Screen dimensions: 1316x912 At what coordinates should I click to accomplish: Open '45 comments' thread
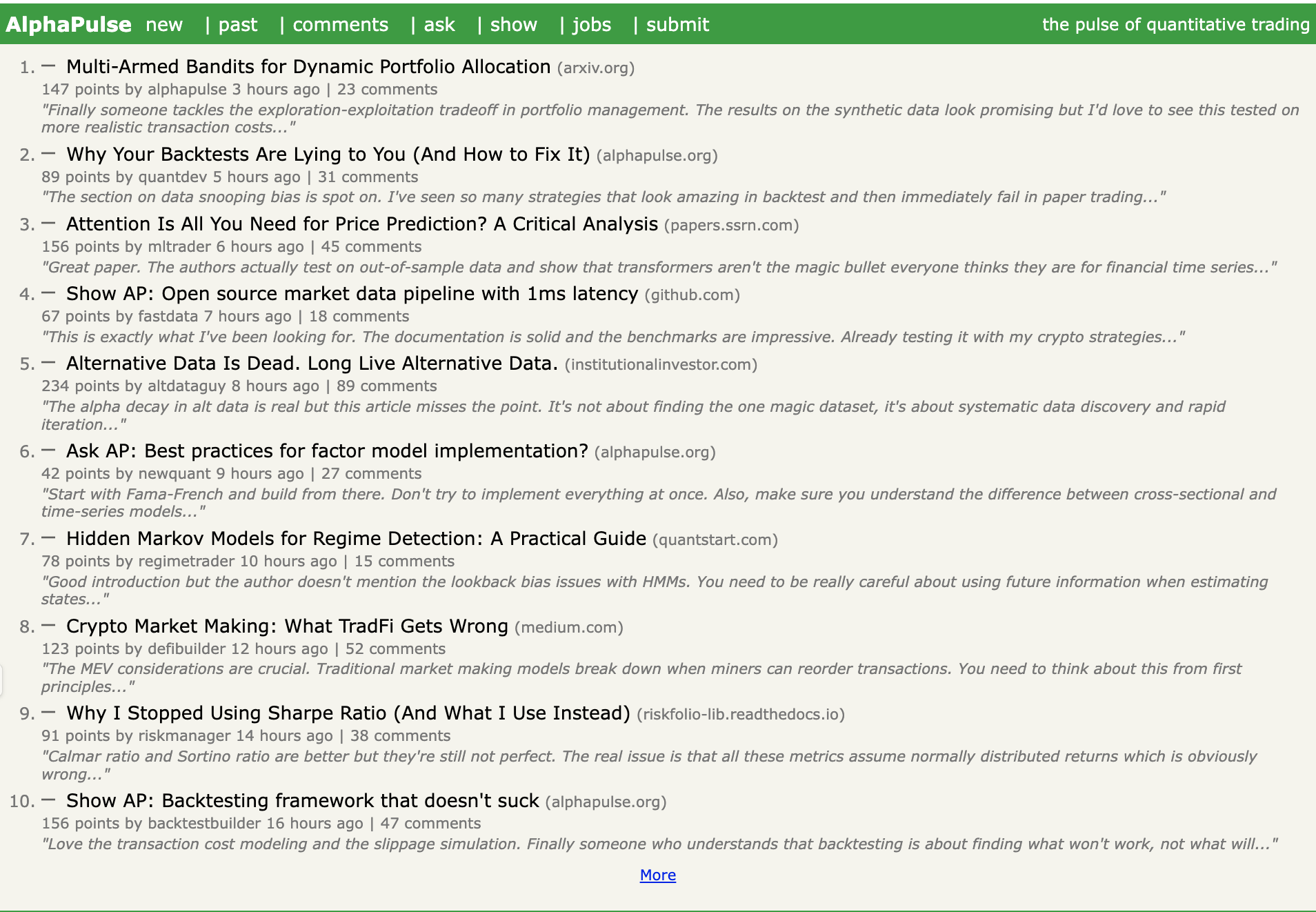(x=371, y=247)
